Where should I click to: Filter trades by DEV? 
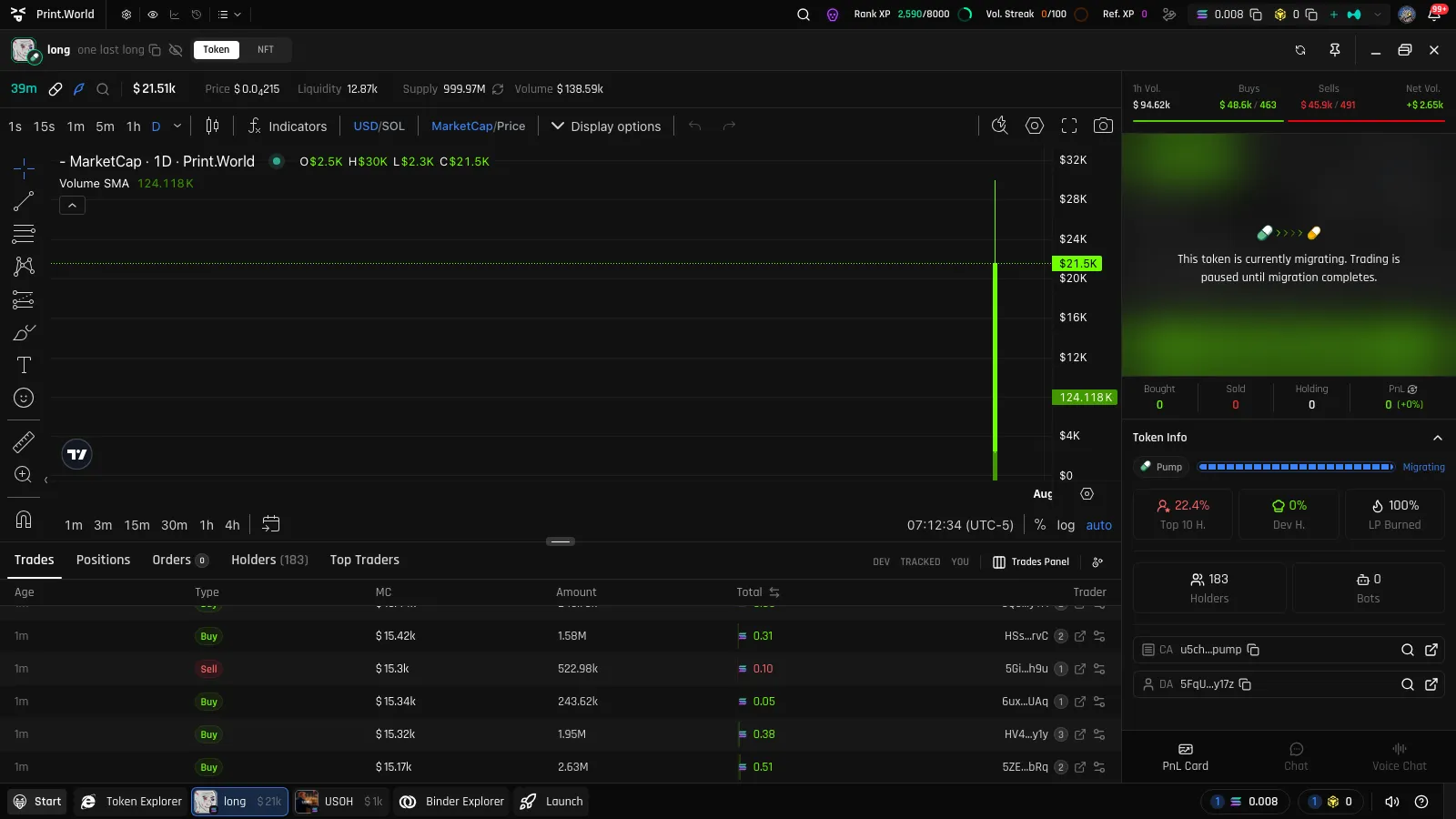pos(881,562)
